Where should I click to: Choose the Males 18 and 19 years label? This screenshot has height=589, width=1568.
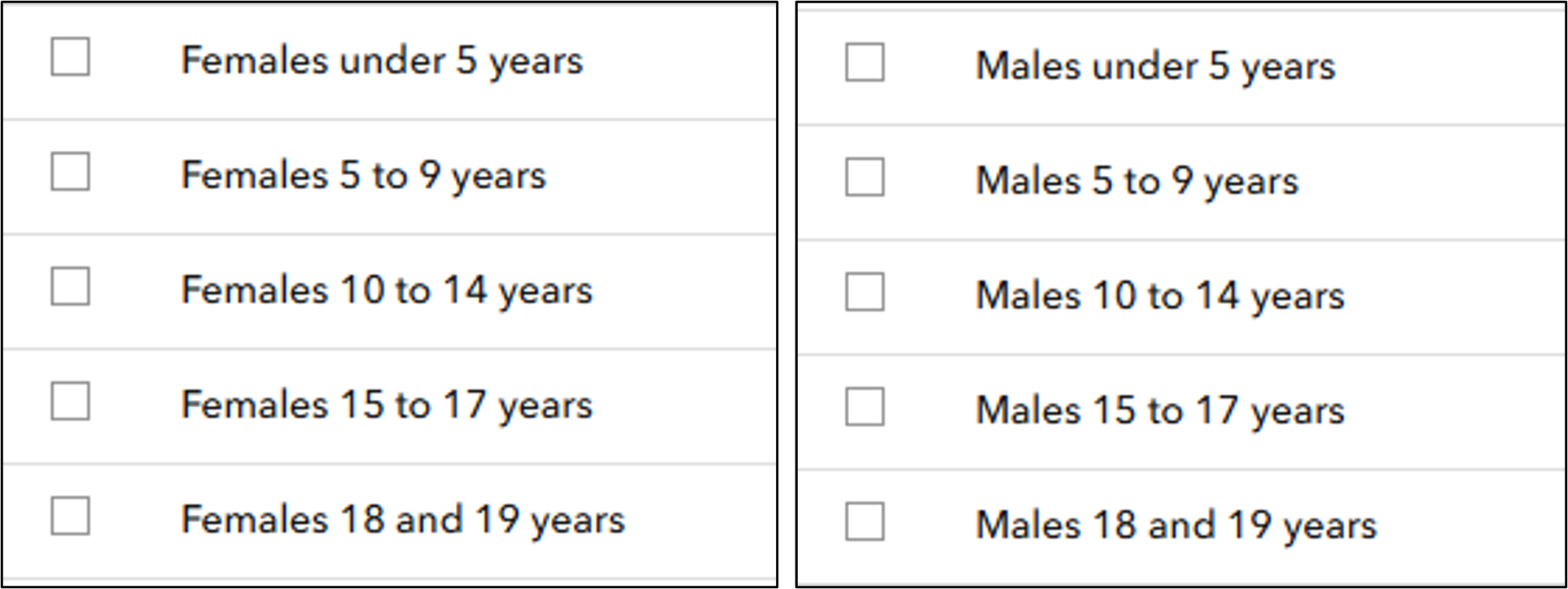[1176, 525]
